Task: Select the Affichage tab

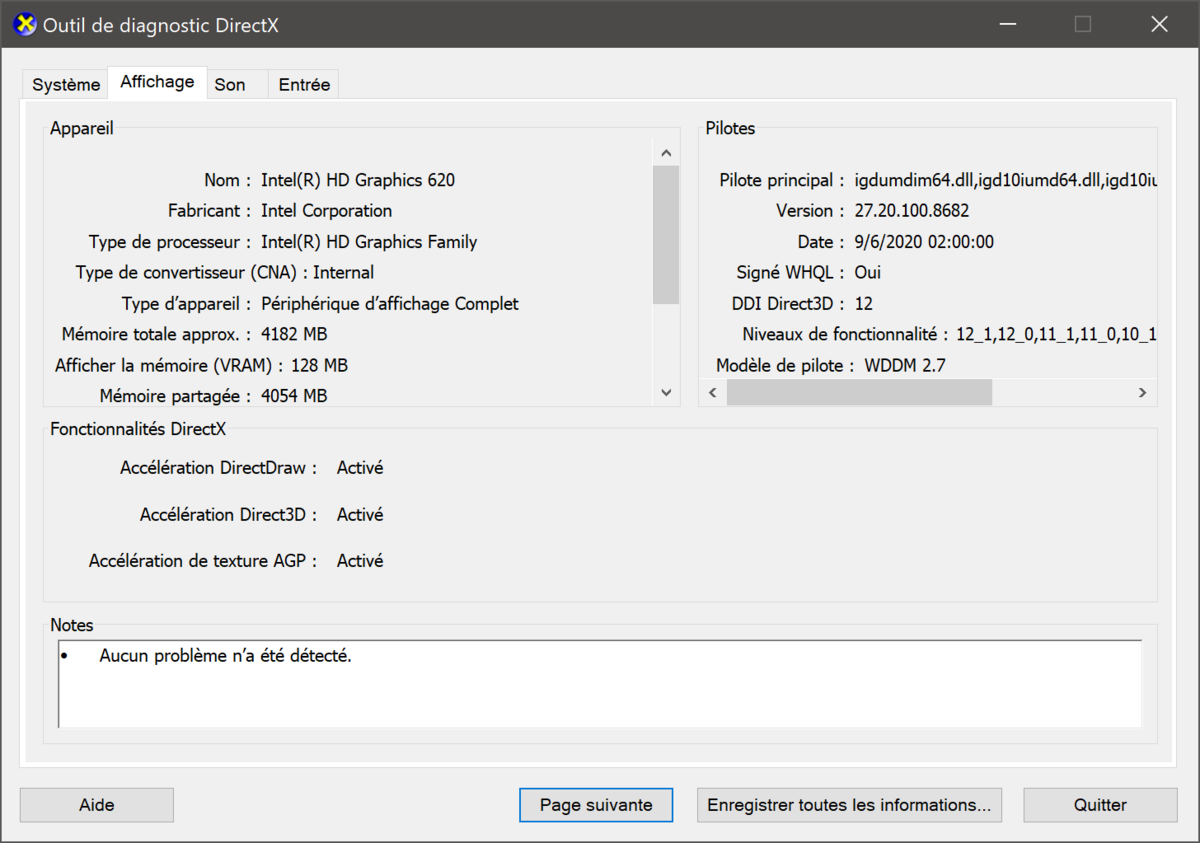Action: 157,82
